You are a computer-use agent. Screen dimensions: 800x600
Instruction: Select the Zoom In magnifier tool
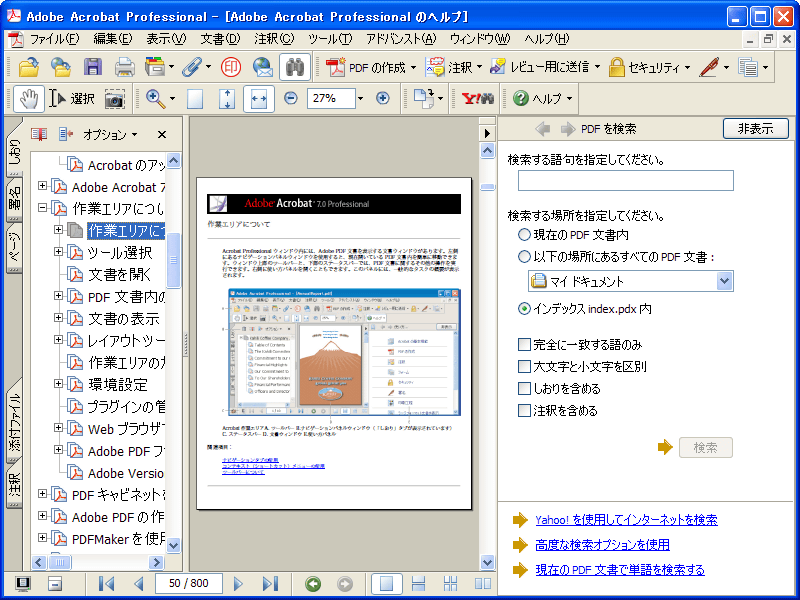point(156,98)
